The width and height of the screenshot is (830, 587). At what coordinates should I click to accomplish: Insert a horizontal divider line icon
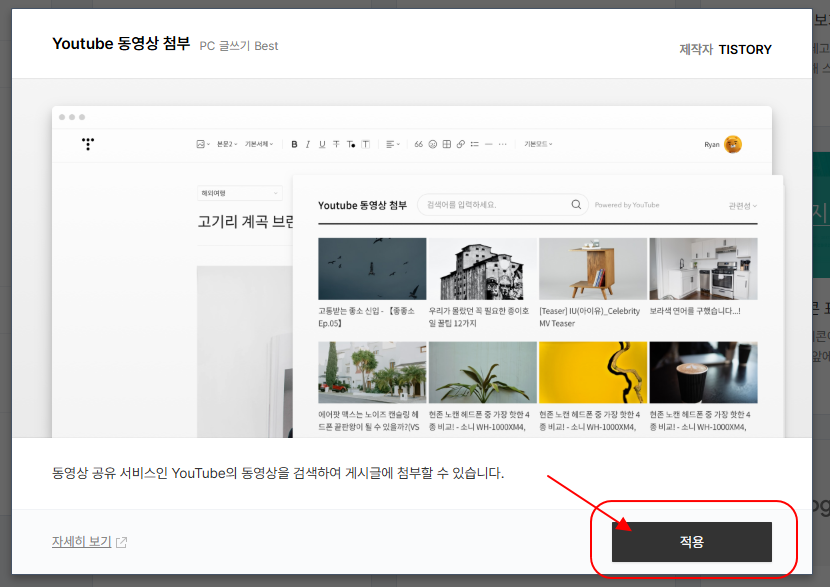489,144
